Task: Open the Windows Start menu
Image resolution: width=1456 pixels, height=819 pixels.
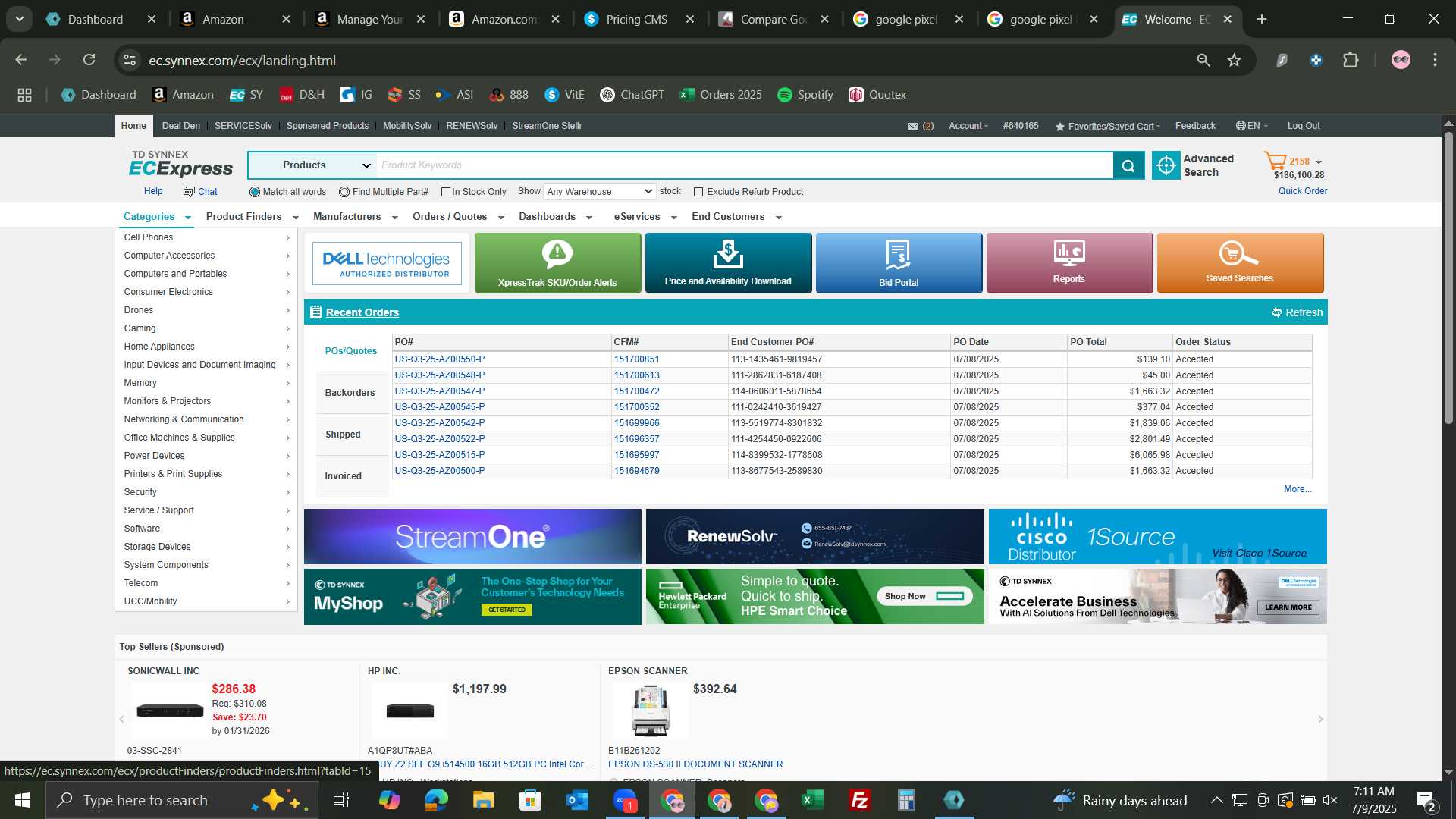Action: tap(22, 800)
